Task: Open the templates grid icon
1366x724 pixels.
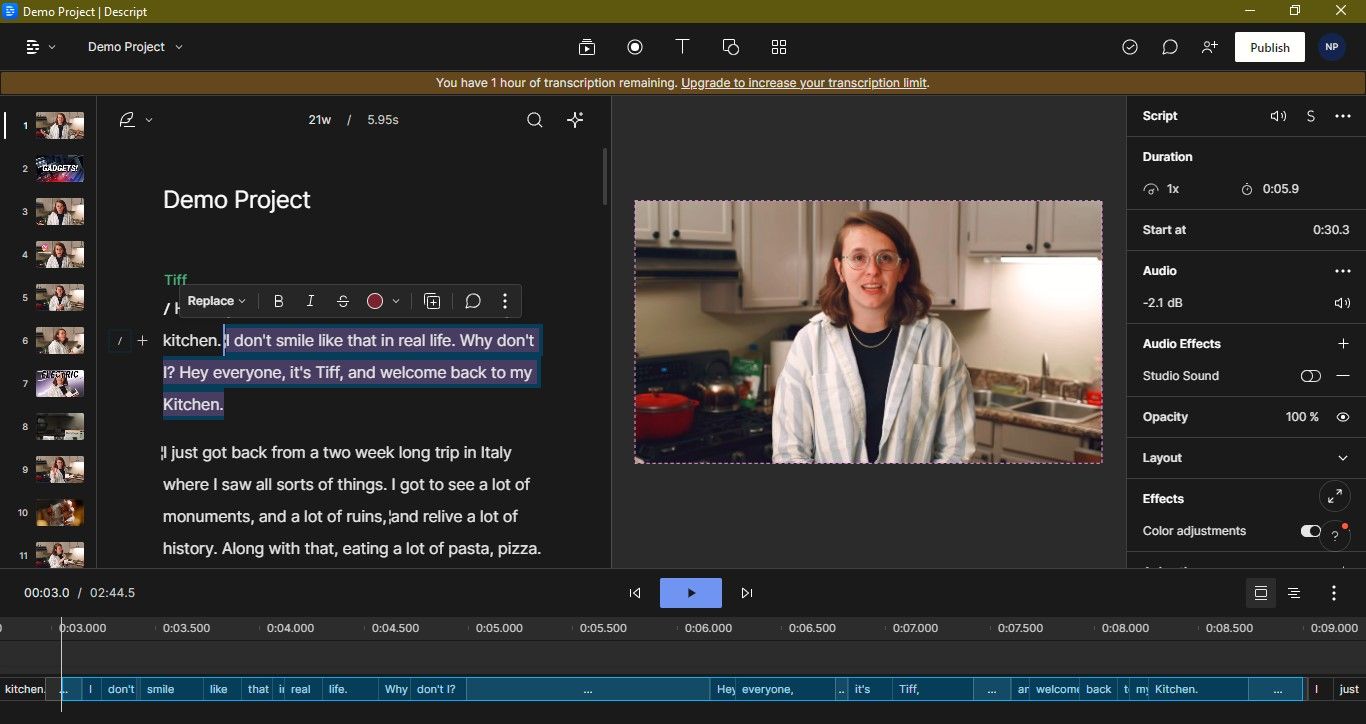Action: click(779, 47)
